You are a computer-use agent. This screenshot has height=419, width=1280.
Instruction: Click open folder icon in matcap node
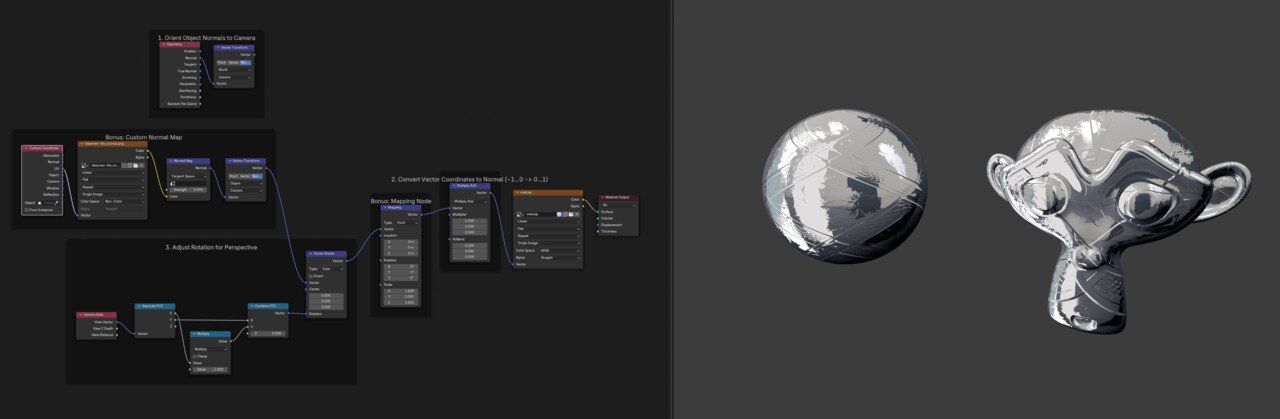(571, 214)
